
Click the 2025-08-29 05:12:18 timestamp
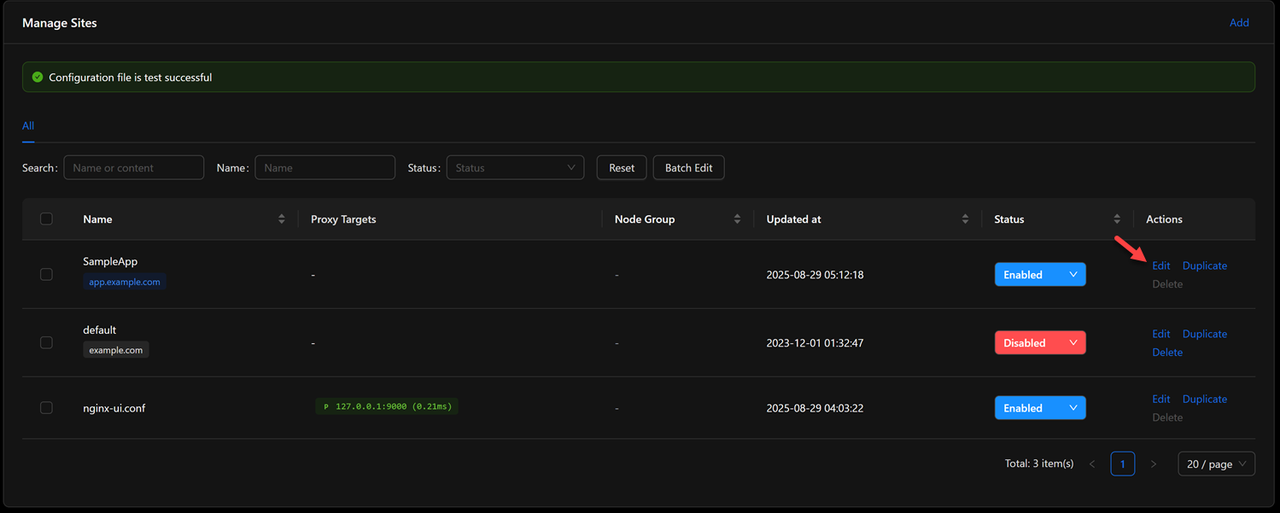tap(814, 275)
